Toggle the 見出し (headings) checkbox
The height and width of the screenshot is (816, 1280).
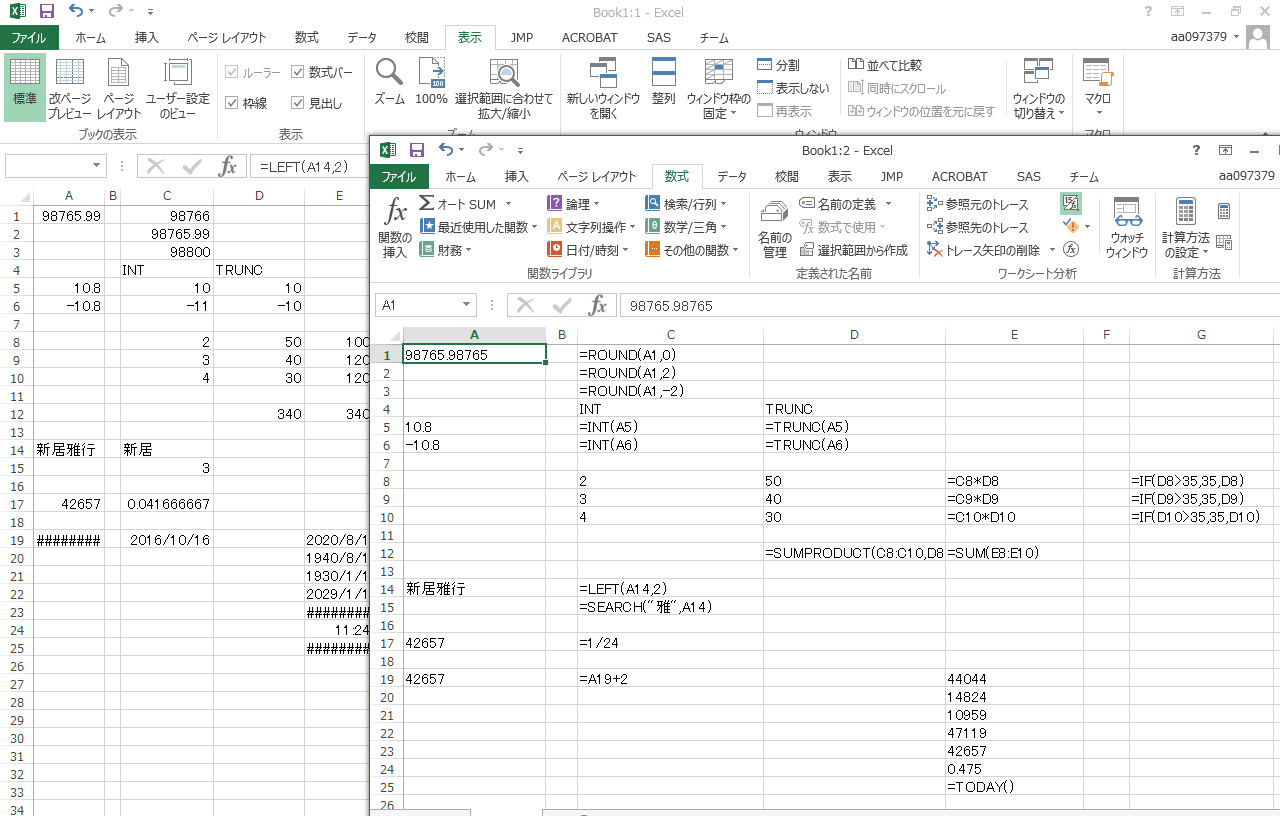point(298,103)
